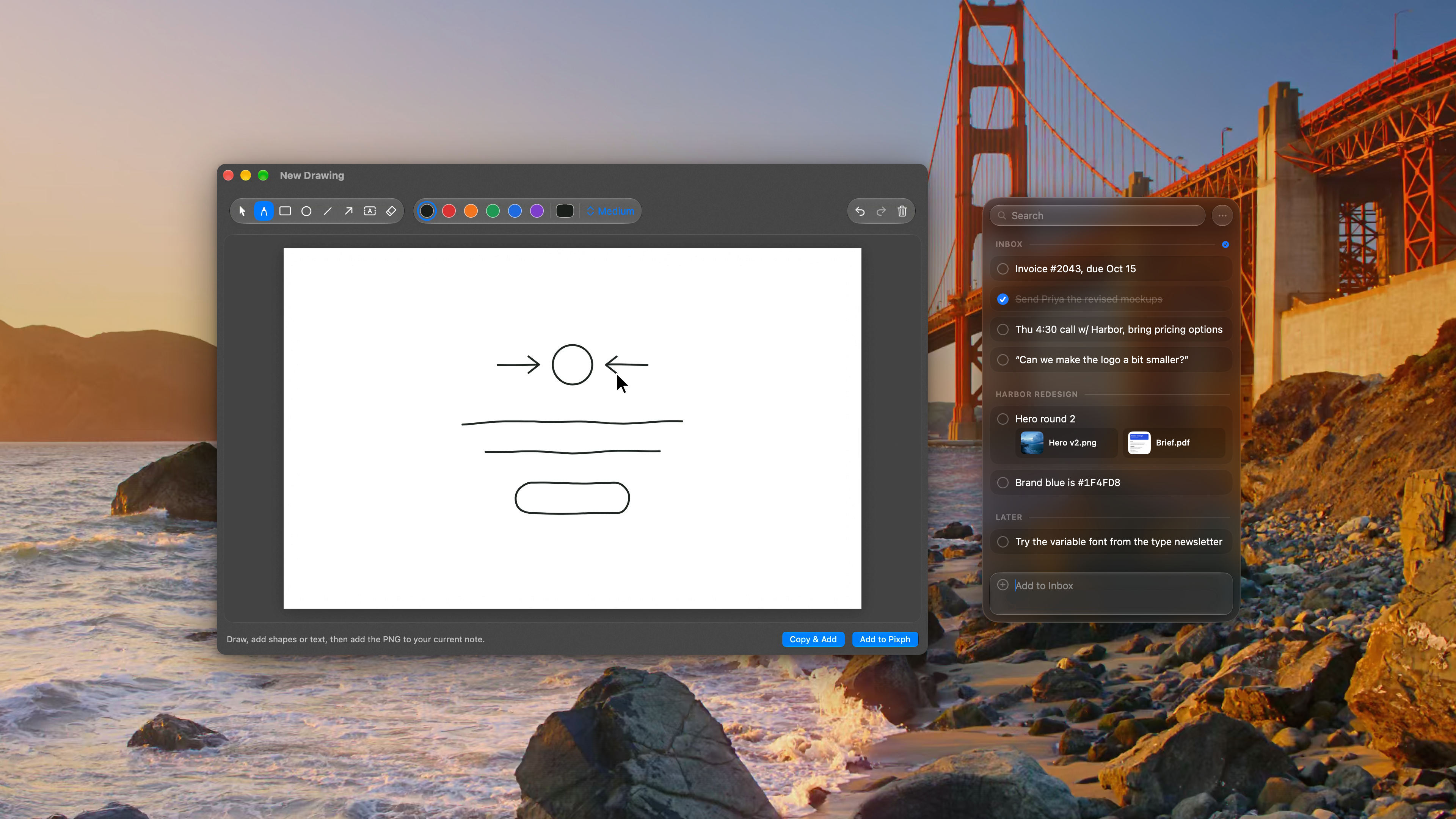Click the Later section header
The height and width of the screenshot is (819, 1456).
(1008, 517)
